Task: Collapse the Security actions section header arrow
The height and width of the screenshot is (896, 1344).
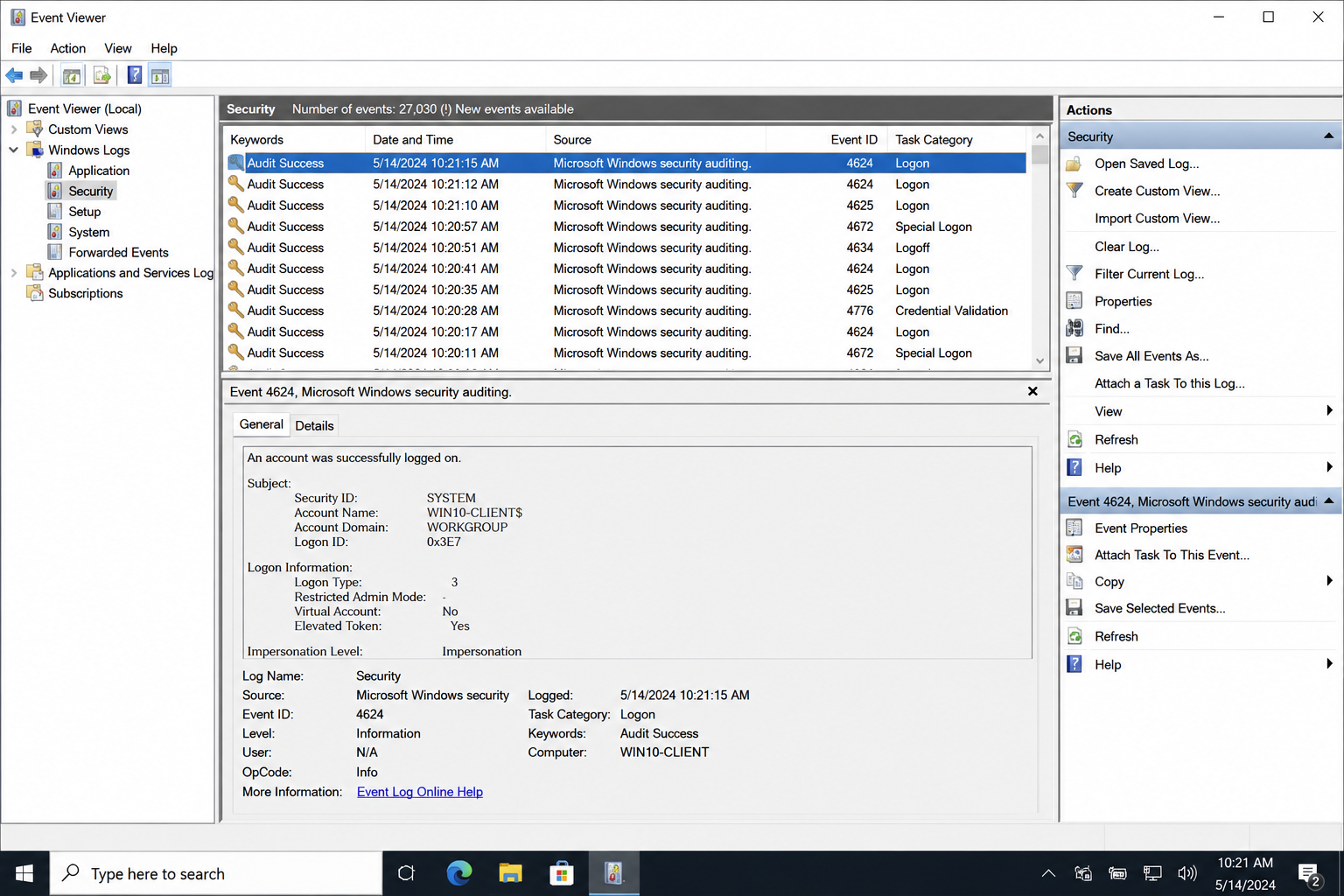Action: (1328, 136)
